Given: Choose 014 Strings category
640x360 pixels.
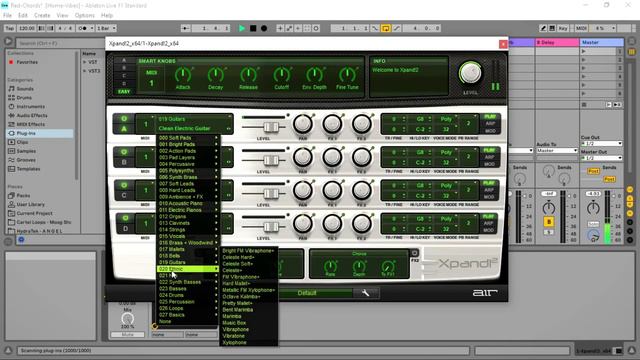Looking at the screenshot, I should (x=188, y=230).
